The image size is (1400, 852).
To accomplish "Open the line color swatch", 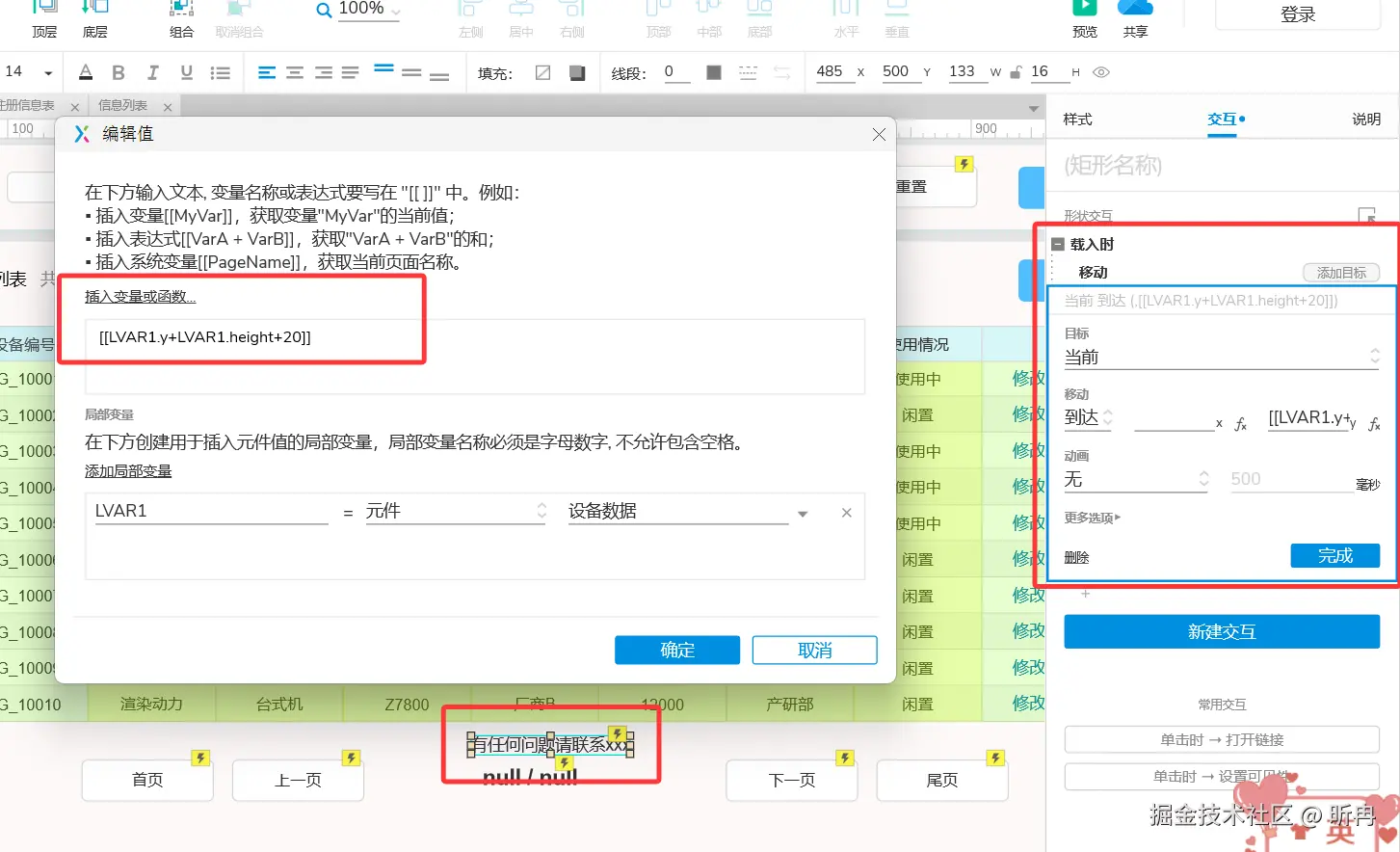I will [714, 73].
